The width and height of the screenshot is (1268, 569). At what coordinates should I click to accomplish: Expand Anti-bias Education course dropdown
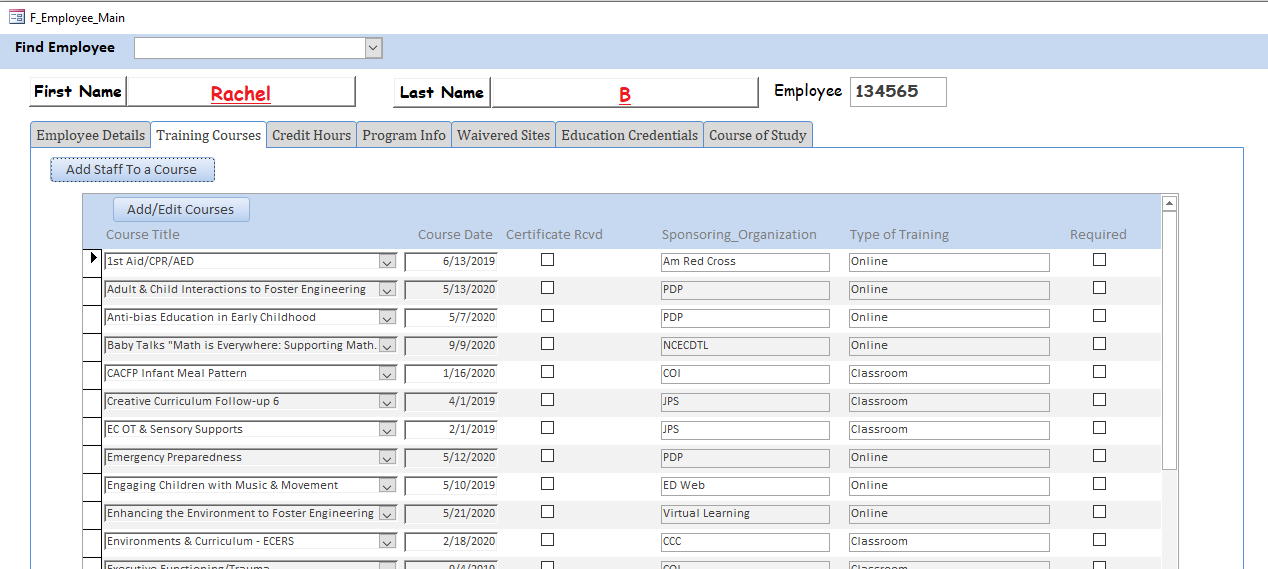387,318
